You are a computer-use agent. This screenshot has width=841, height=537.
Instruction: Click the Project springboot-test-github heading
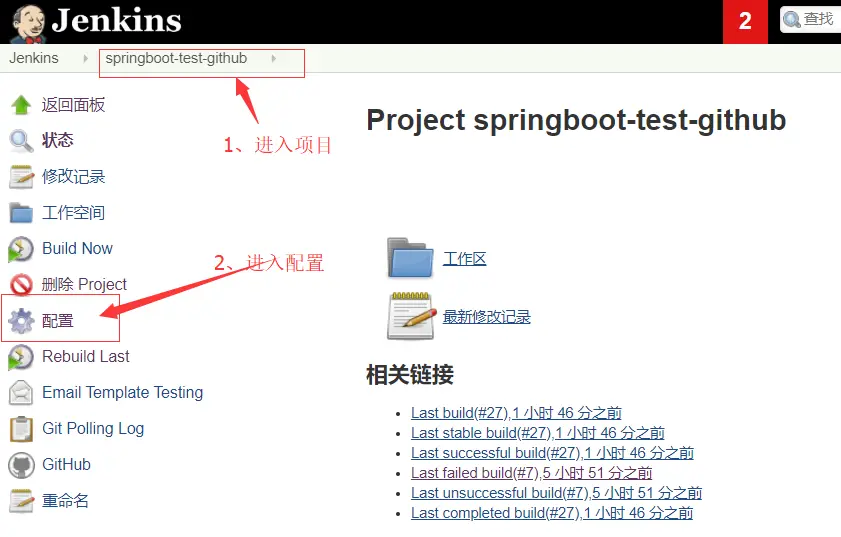click(576, 120)
